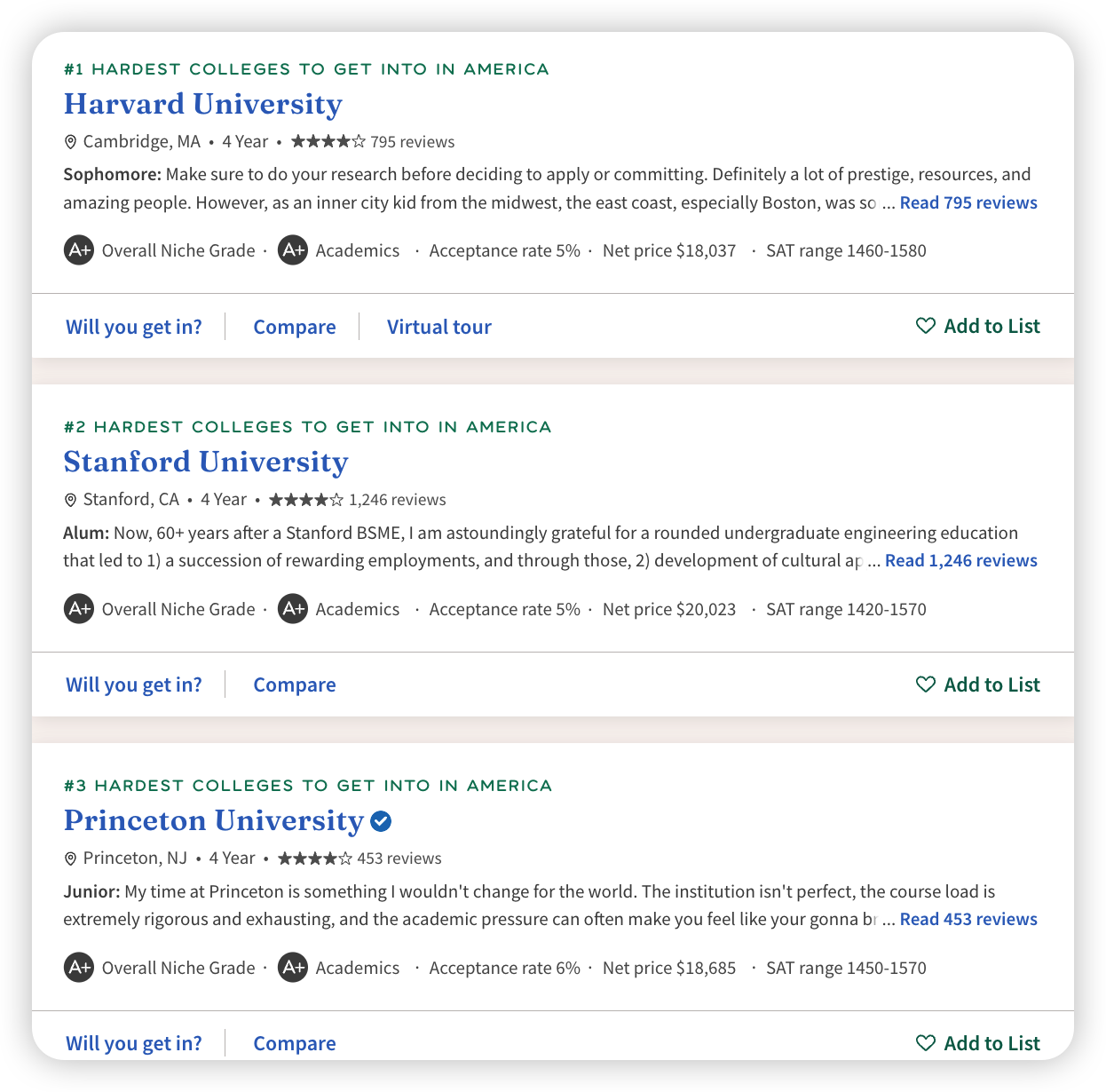Click Read 795 reviews for Harvard

(x=968, y=202)
